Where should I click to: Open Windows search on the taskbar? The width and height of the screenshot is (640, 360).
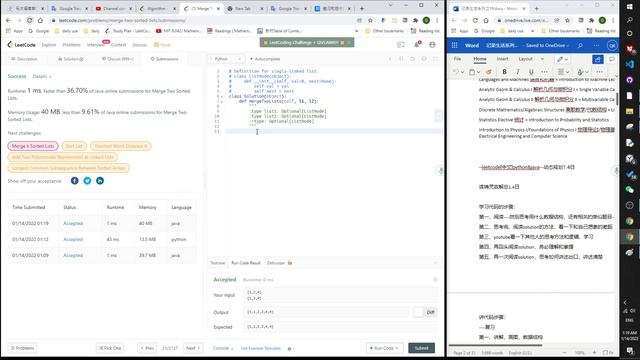click(x=629, y=20)
